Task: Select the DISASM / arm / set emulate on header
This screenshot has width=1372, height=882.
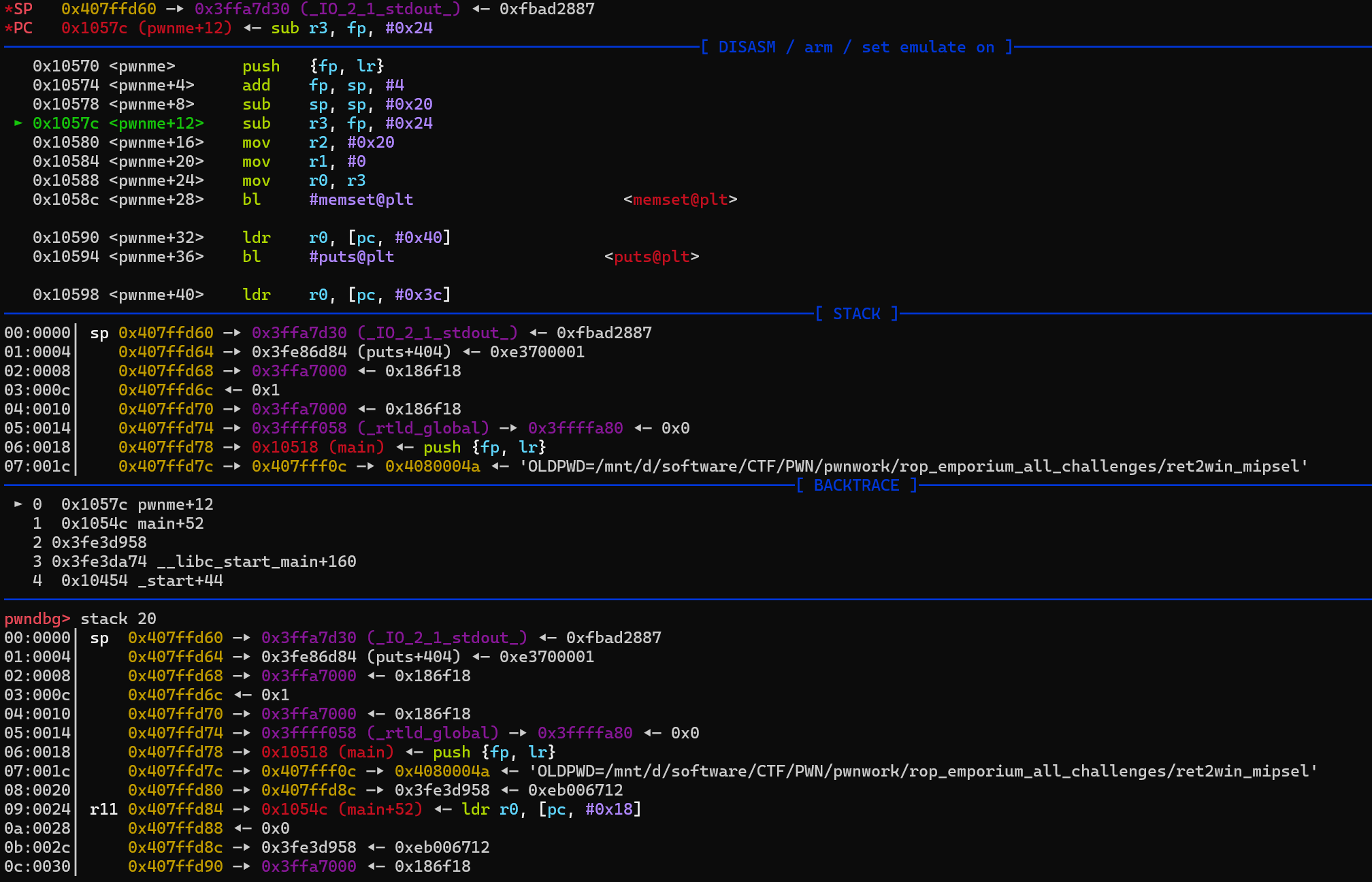Action: pyautogui.click(x=857, y=47)
